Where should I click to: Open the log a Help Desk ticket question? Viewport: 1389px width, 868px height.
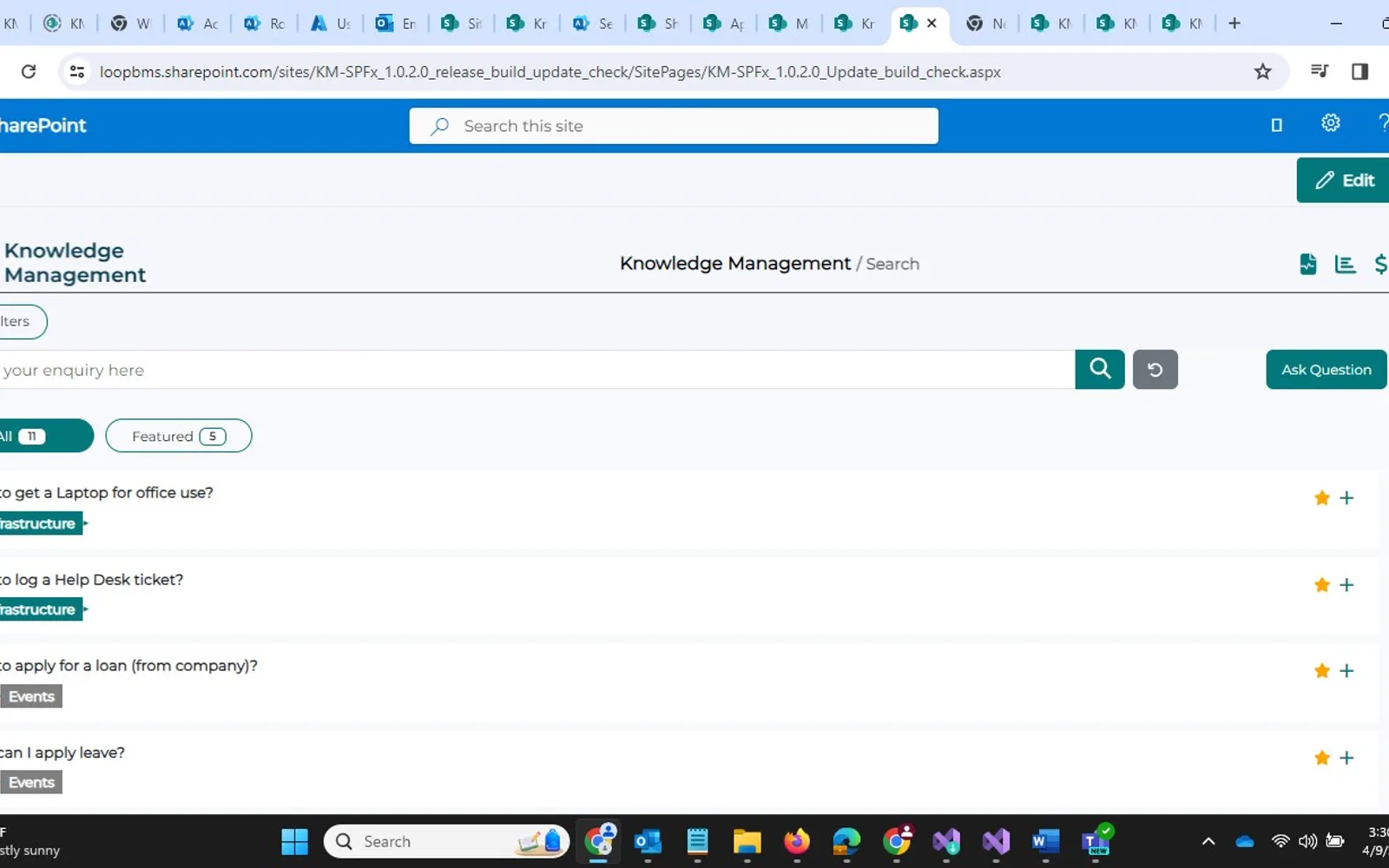point(91,580)
